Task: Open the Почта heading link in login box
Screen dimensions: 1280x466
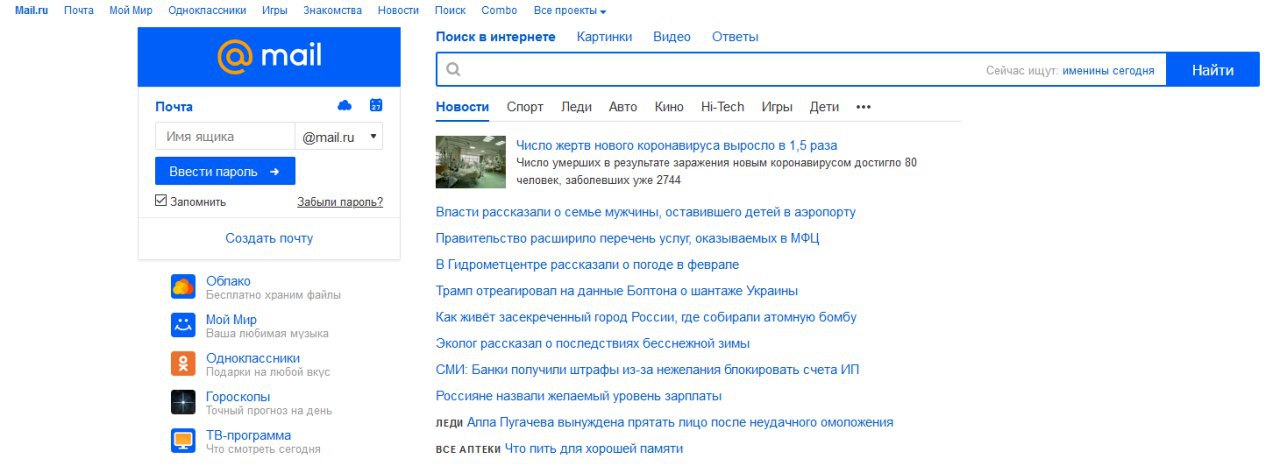Action: [x=174, y=106]
